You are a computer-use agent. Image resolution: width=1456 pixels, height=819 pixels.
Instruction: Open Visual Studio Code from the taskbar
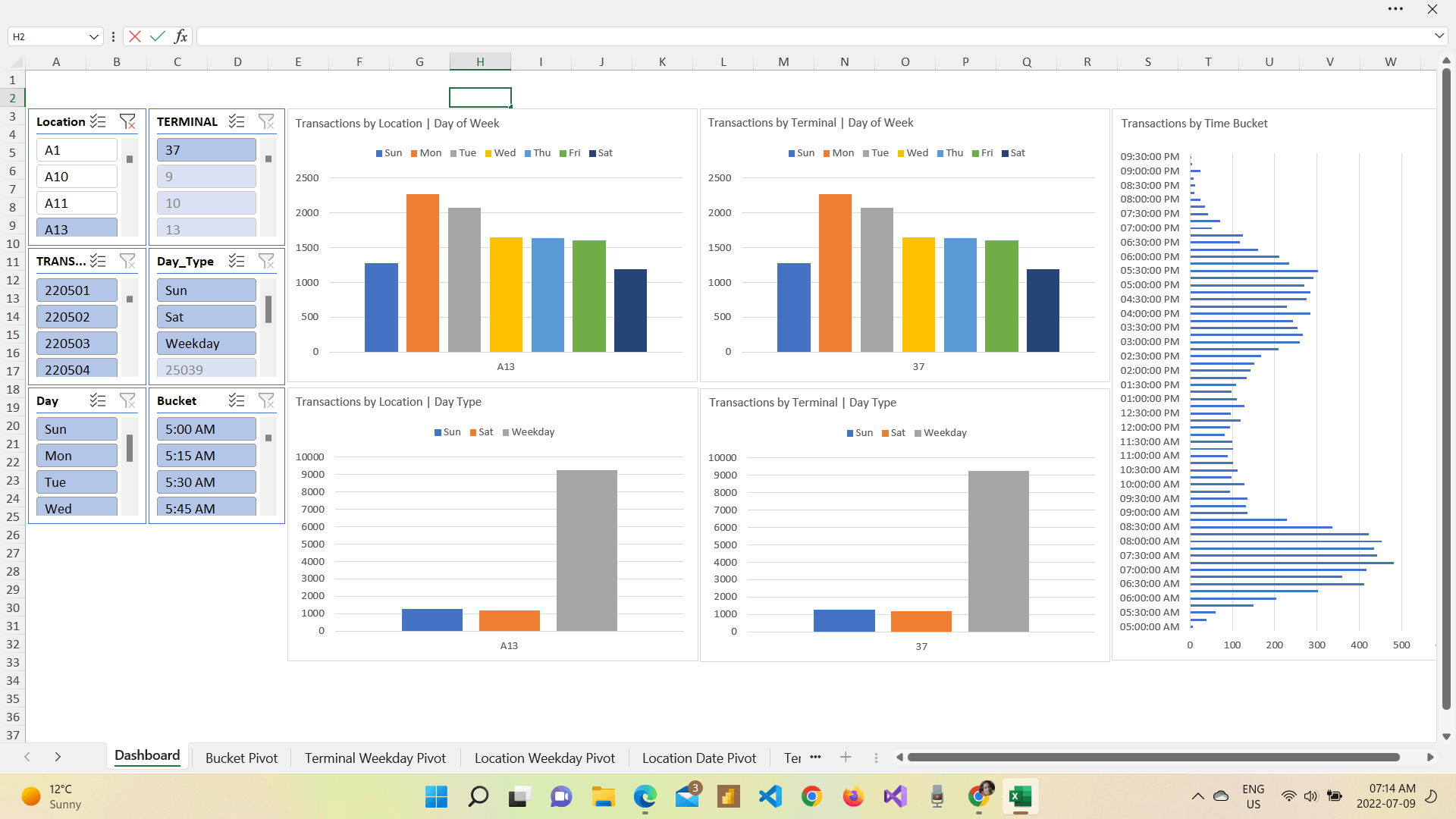(770, 796)
